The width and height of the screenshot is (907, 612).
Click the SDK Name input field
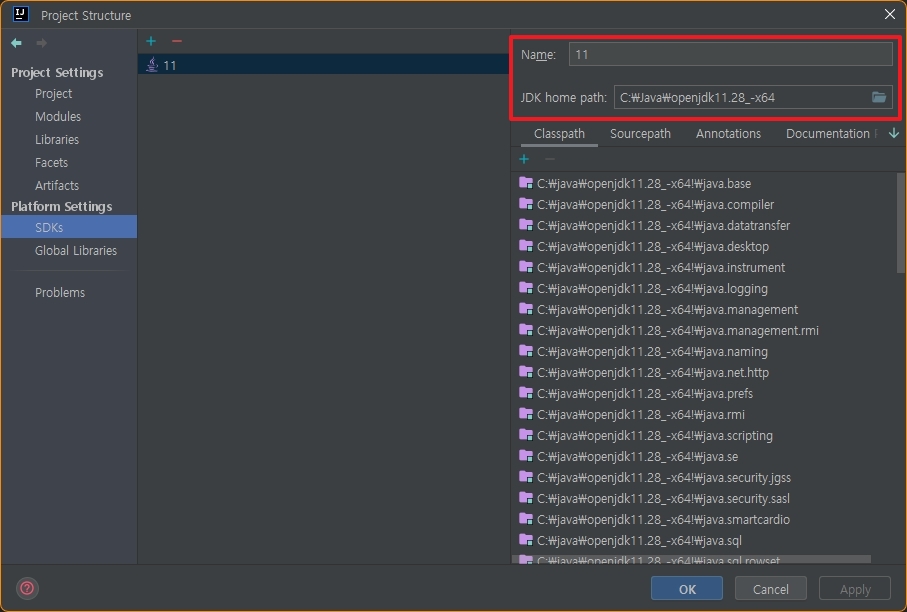[731, 54]
